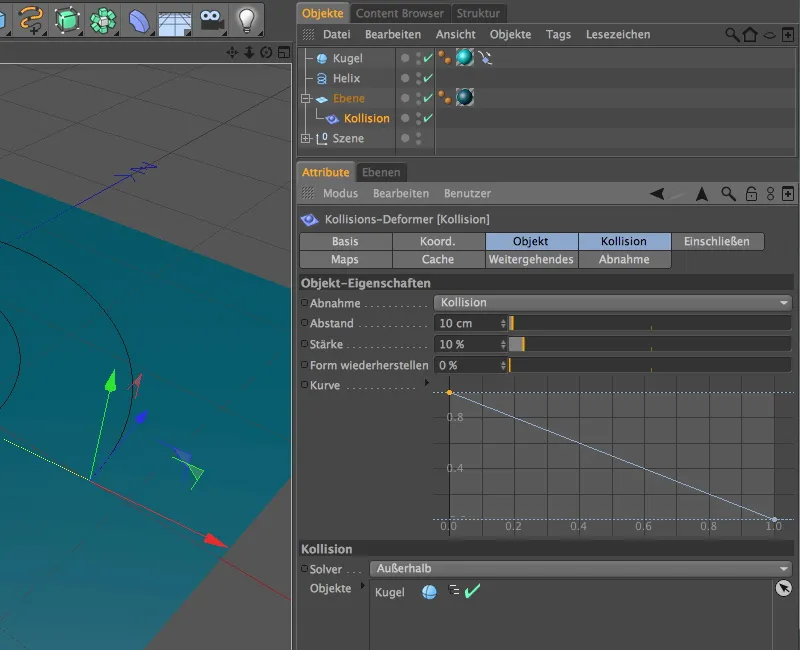Click the object picker arrow for Objekte list
The width and height of the screenshot is (800, 650).
(x=783, y=588)
